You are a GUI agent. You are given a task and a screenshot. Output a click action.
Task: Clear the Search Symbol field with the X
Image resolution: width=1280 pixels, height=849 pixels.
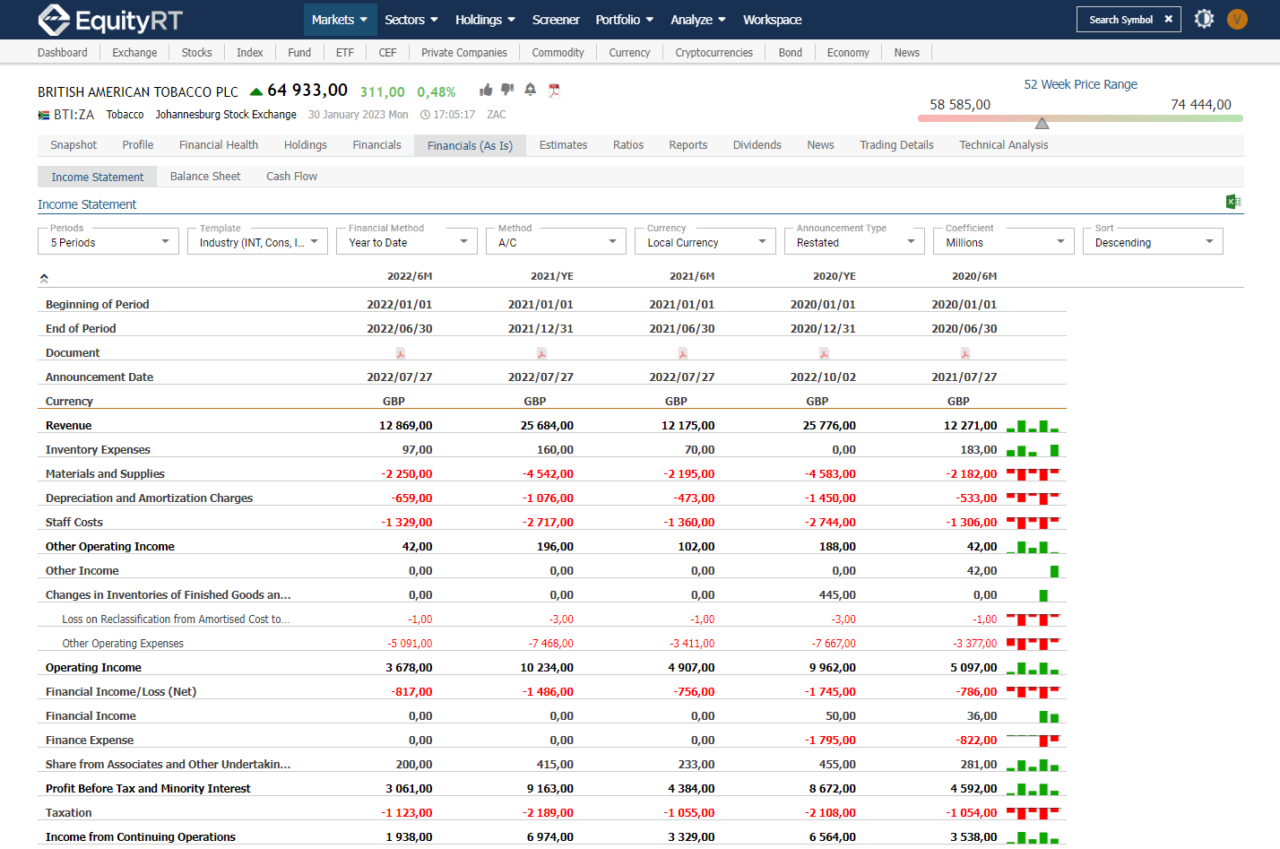[x=1167, y=18]
